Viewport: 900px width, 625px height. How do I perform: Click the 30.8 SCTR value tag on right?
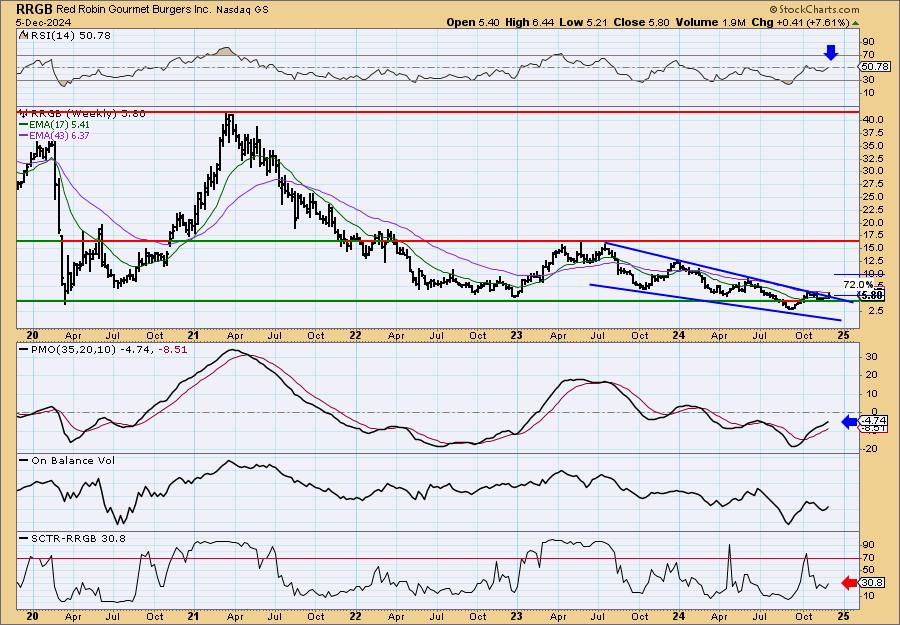(874, 583)
